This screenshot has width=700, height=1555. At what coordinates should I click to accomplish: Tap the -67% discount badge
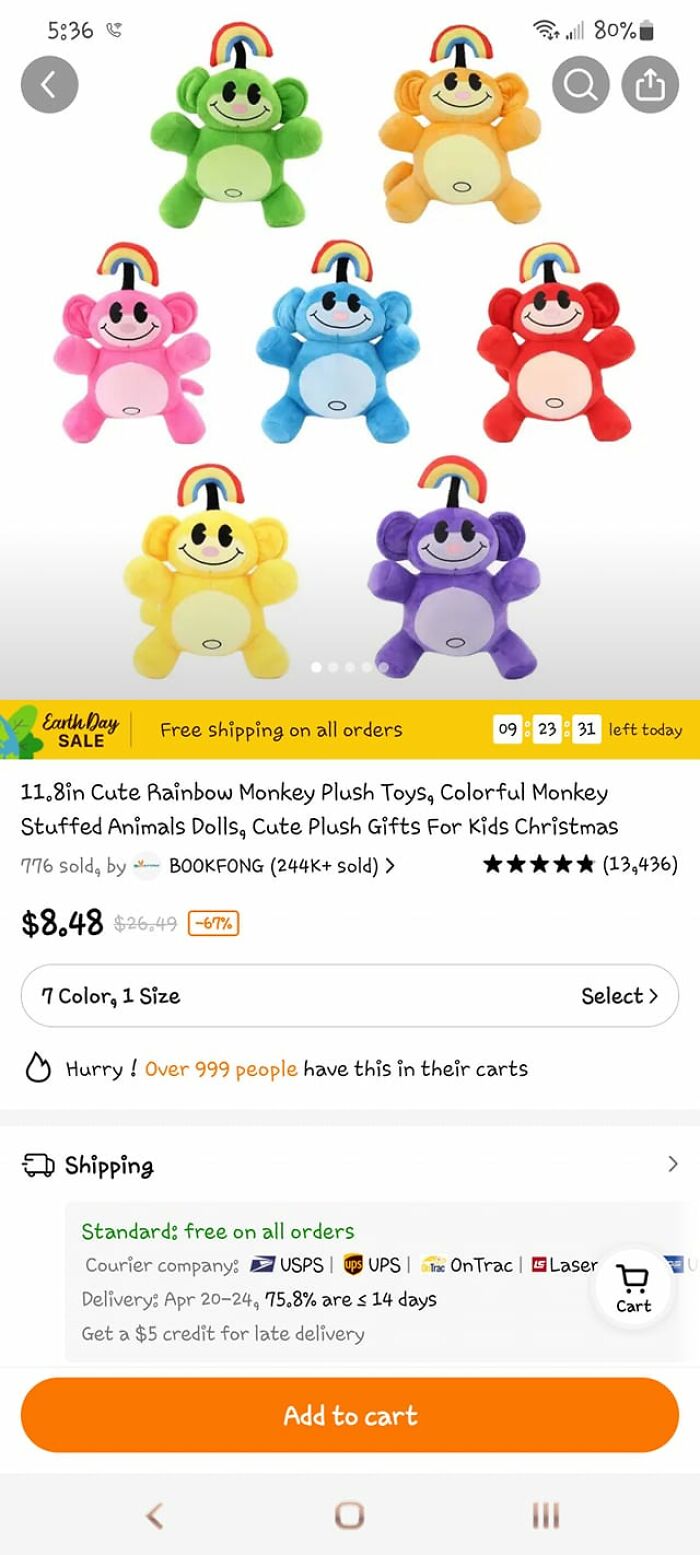click(213, 923)
